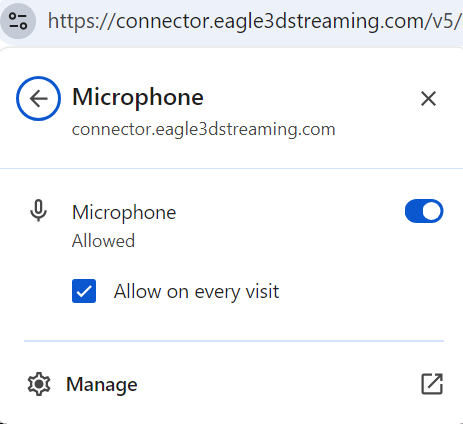463x424 pixels.
Task: Uncheck the Allow on every visit checkbox
Action: [84, 291]
